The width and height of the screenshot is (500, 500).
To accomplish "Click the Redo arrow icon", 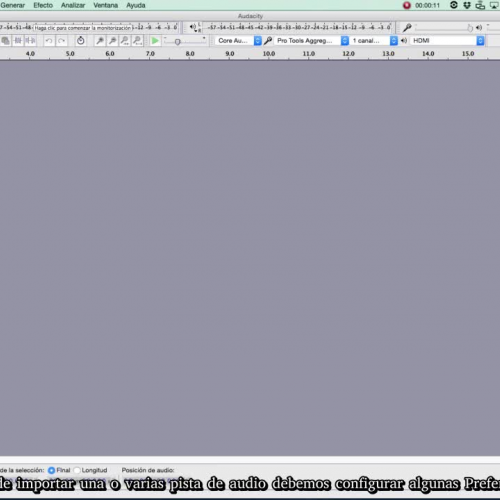I will [61, 41].
